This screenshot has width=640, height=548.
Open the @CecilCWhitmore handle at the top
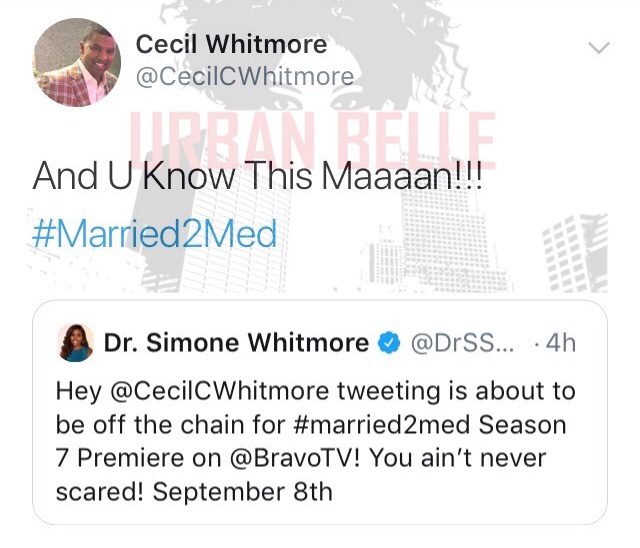[244, 76]
